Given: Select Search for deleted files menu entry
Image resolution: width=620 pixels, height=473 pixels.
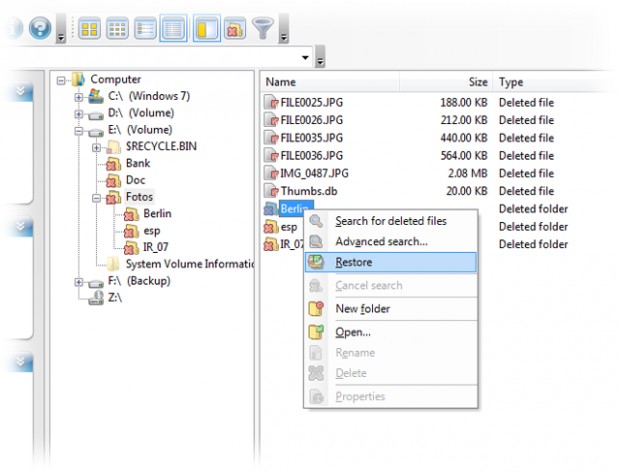Looking at the screenshot, I should click(391, 221).
